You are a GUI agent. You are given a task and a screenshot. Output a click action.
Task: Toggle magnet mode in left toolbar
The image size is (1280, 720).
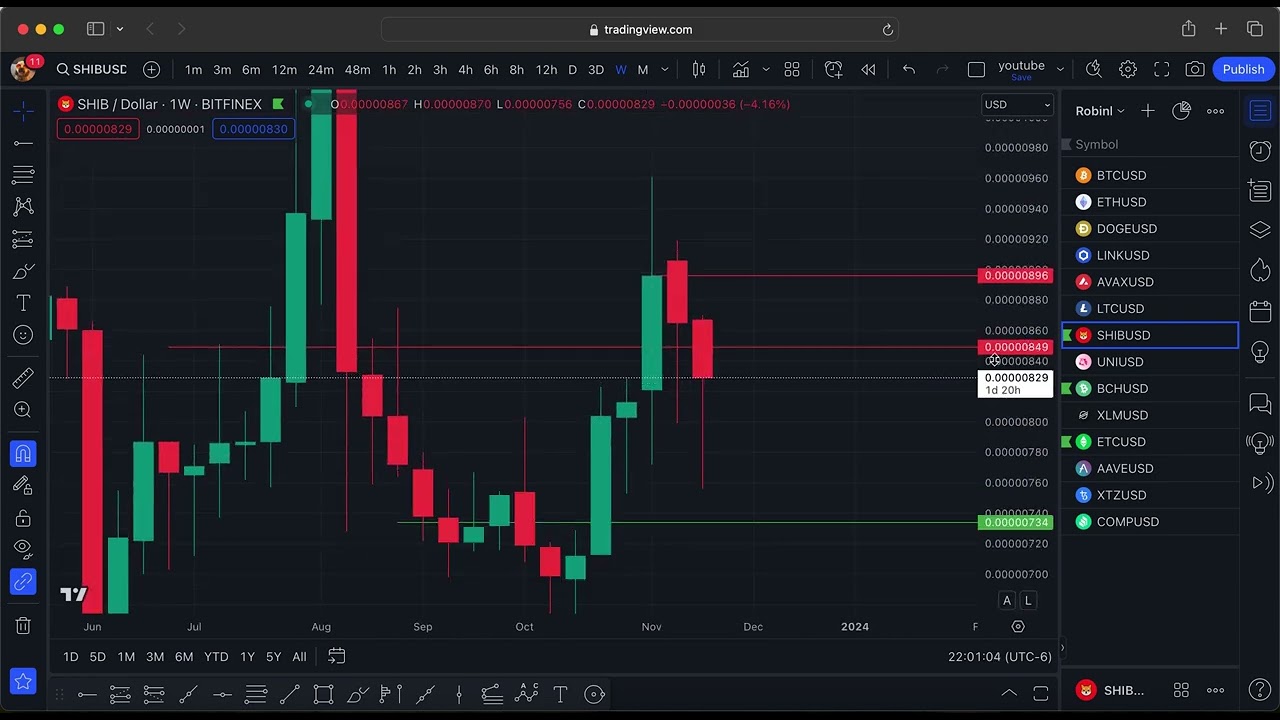(23, 454)
